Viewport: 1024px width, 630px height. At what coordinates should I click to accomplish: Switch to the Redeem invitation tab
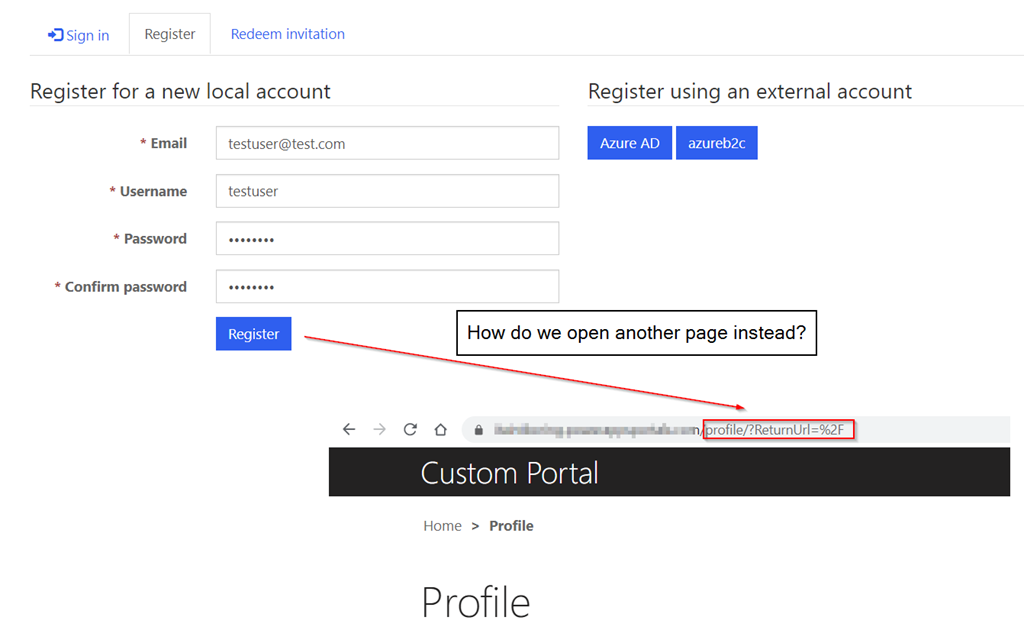tap(287, 34)
